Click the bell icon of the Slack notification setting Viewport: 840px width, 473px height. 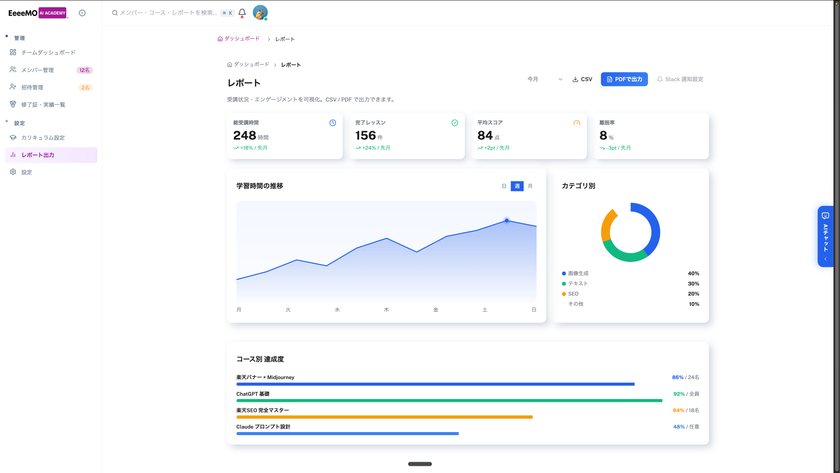point(659,79)
